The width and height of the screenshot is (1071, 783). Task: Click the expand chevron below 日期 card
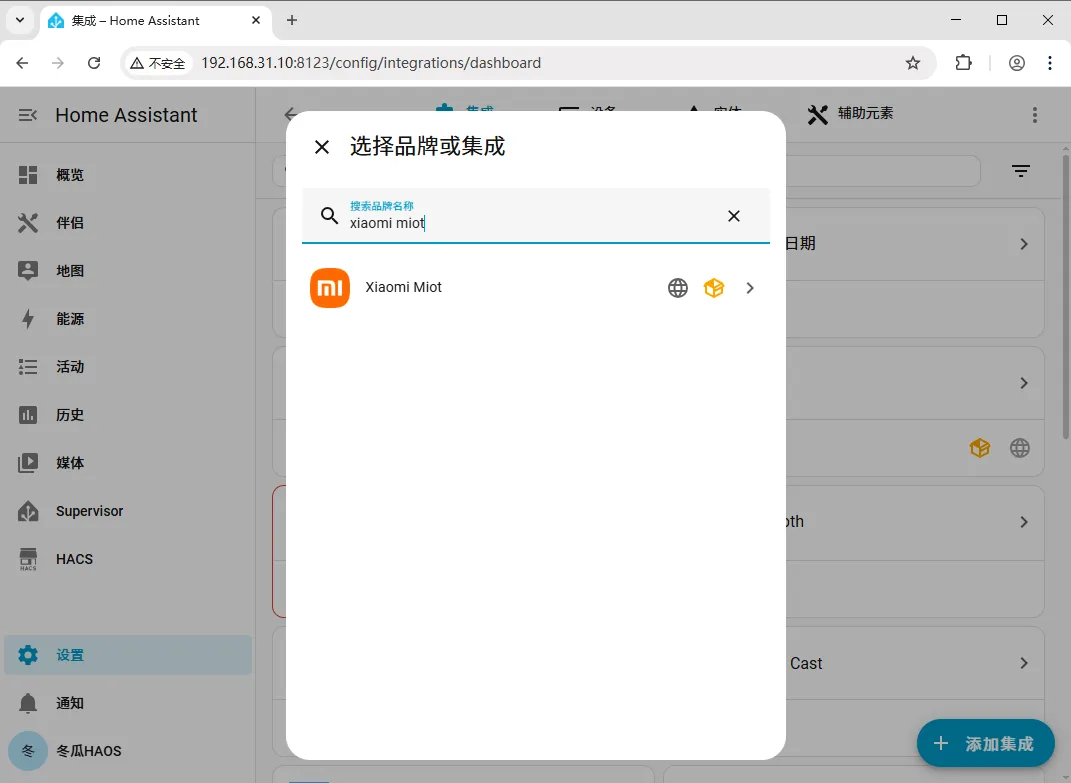(1024, 383)
